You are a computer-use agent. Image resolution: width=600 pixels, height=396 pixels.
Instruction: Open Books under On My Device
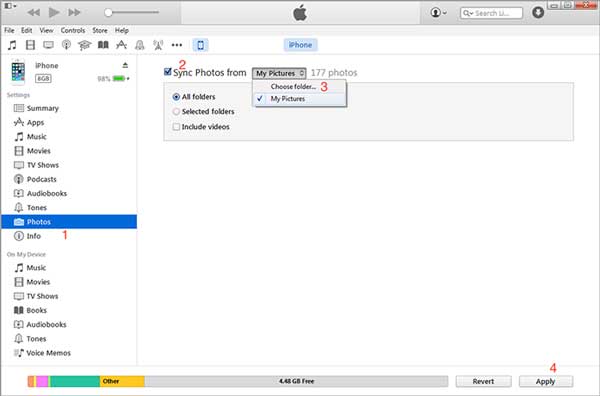tap(69, 310)
